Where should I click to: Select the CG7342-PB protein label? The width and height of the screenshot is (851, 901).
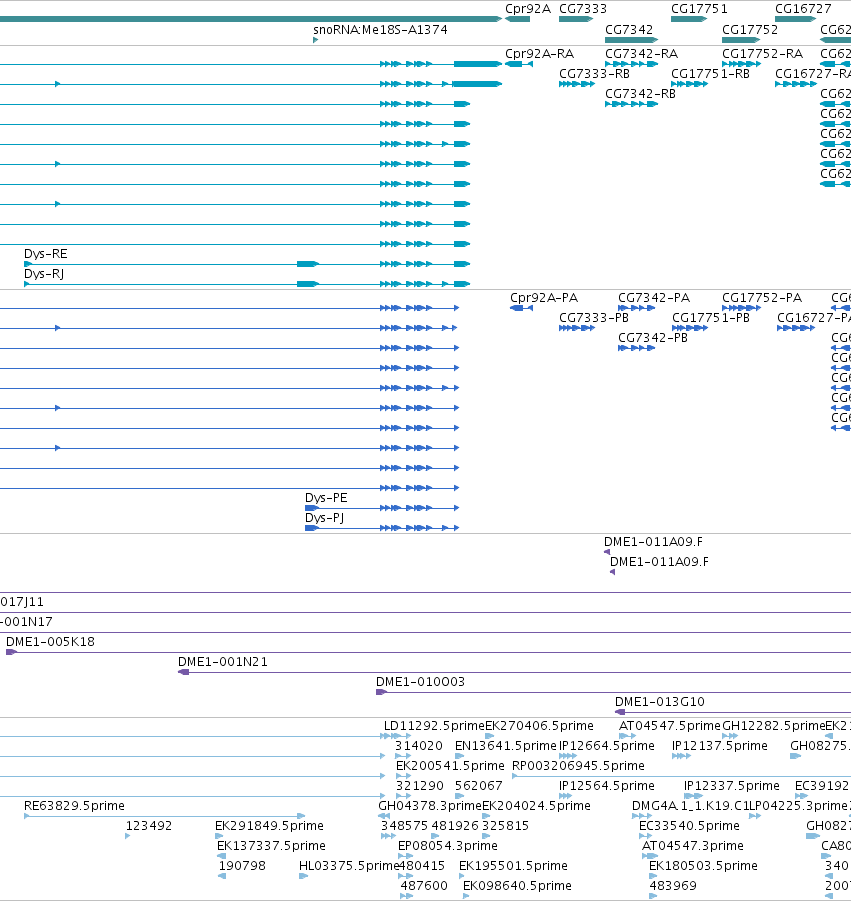(653, 338)
